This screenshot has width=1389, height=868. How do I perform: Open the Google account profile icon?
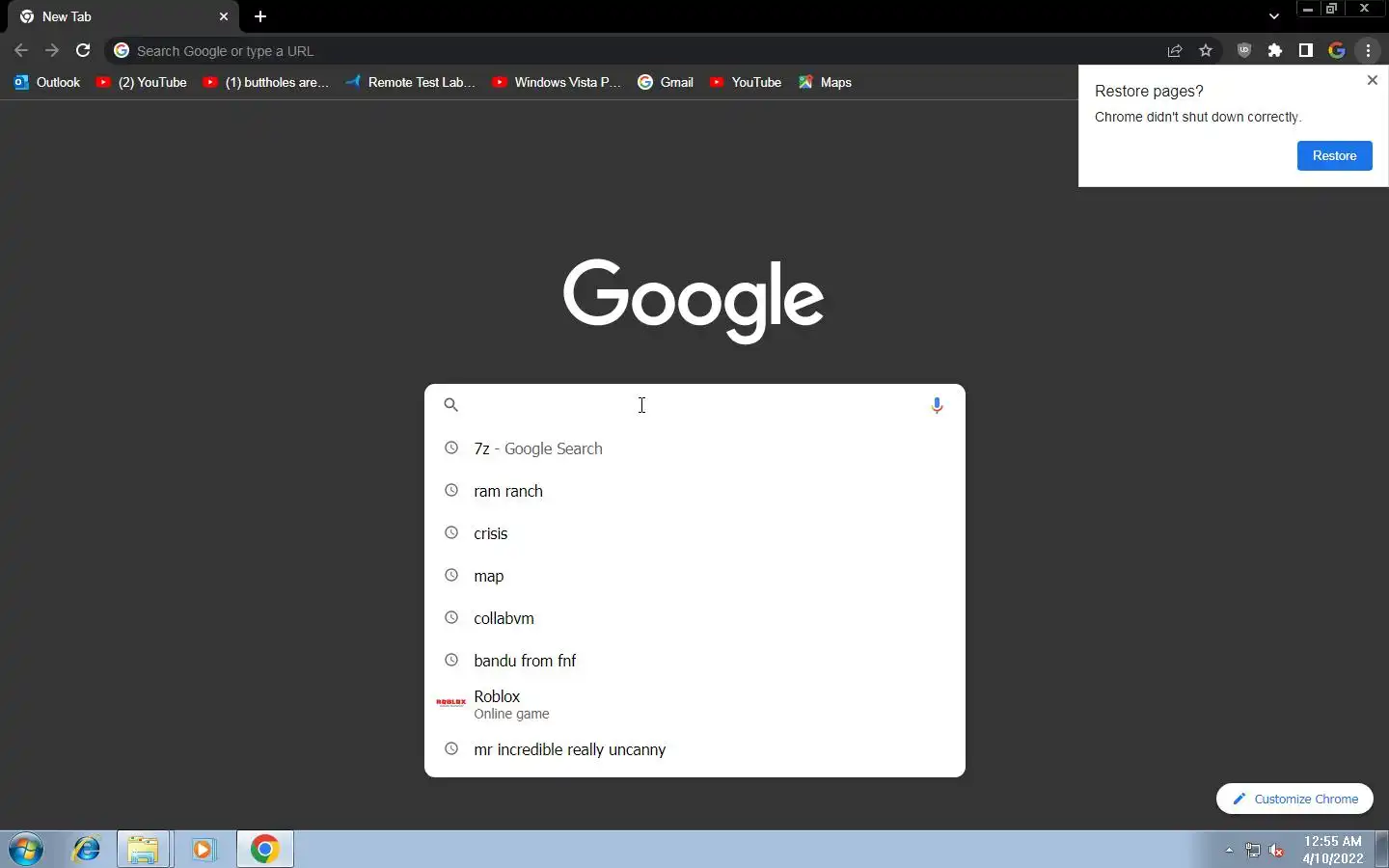point(1337,51)
